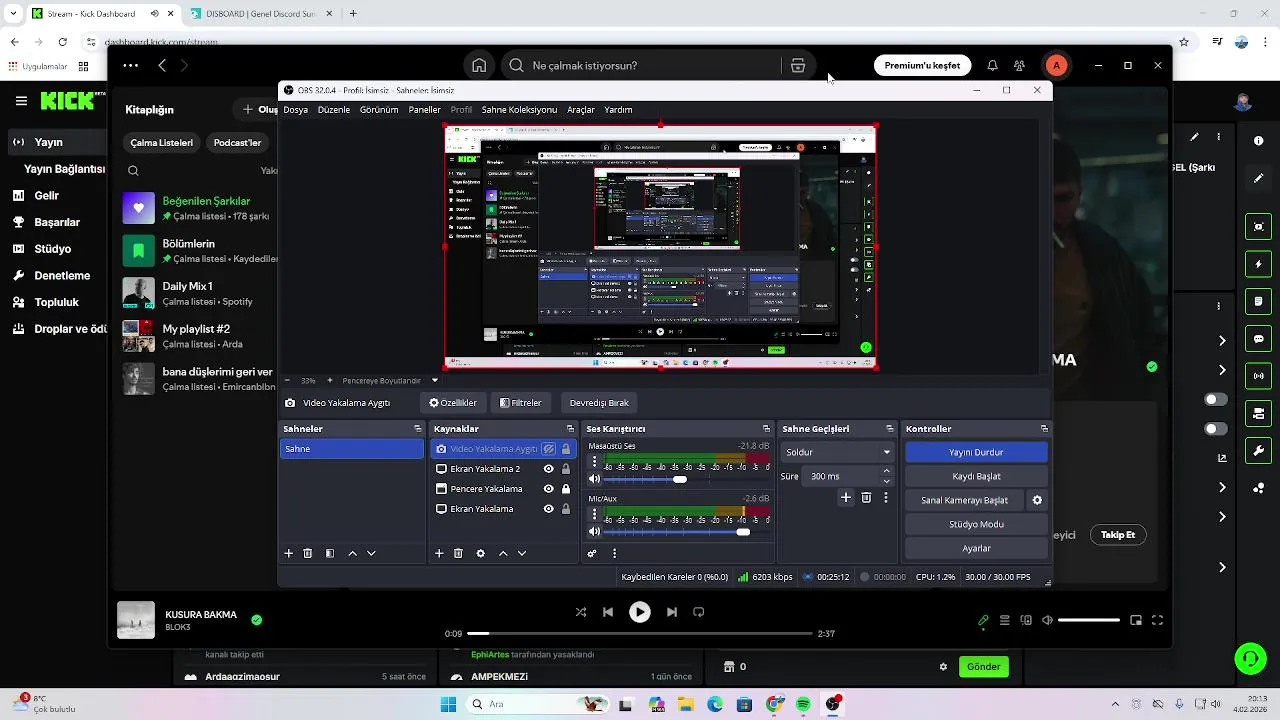Show hidden Video Yakalama Aygıtı source

click(549, 449)
